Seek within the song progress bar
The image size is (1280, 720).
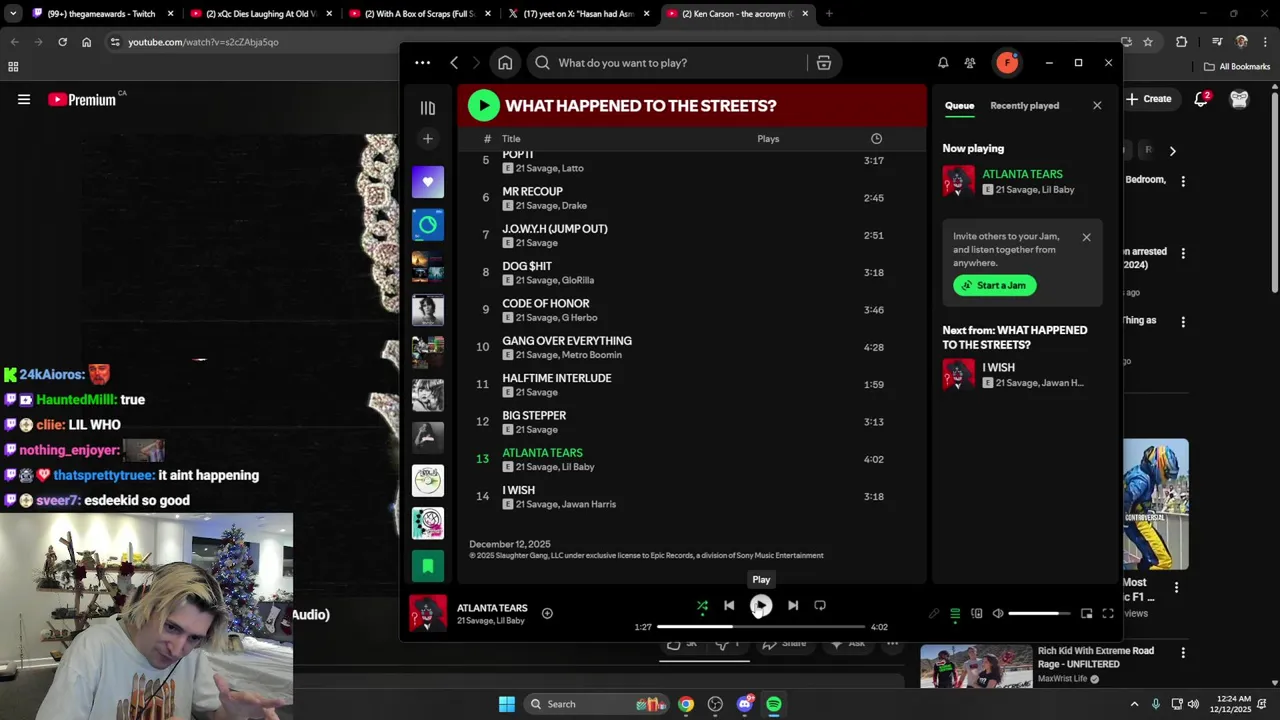(761, 627)
